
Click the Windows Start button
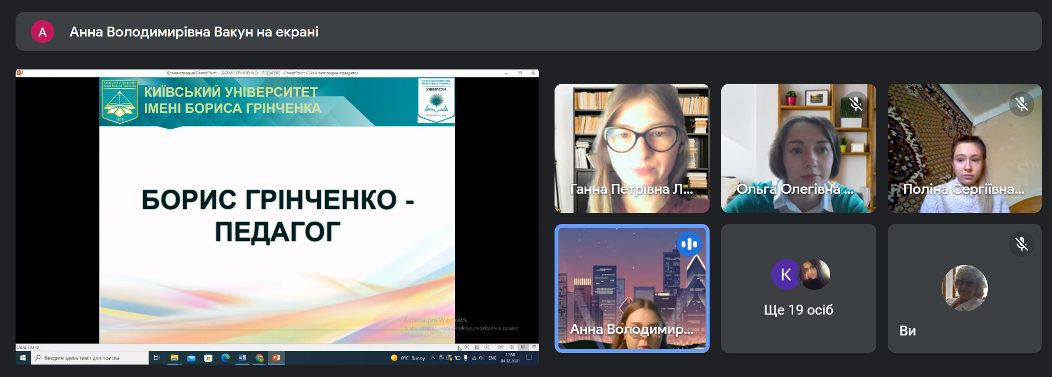(23, 358)
